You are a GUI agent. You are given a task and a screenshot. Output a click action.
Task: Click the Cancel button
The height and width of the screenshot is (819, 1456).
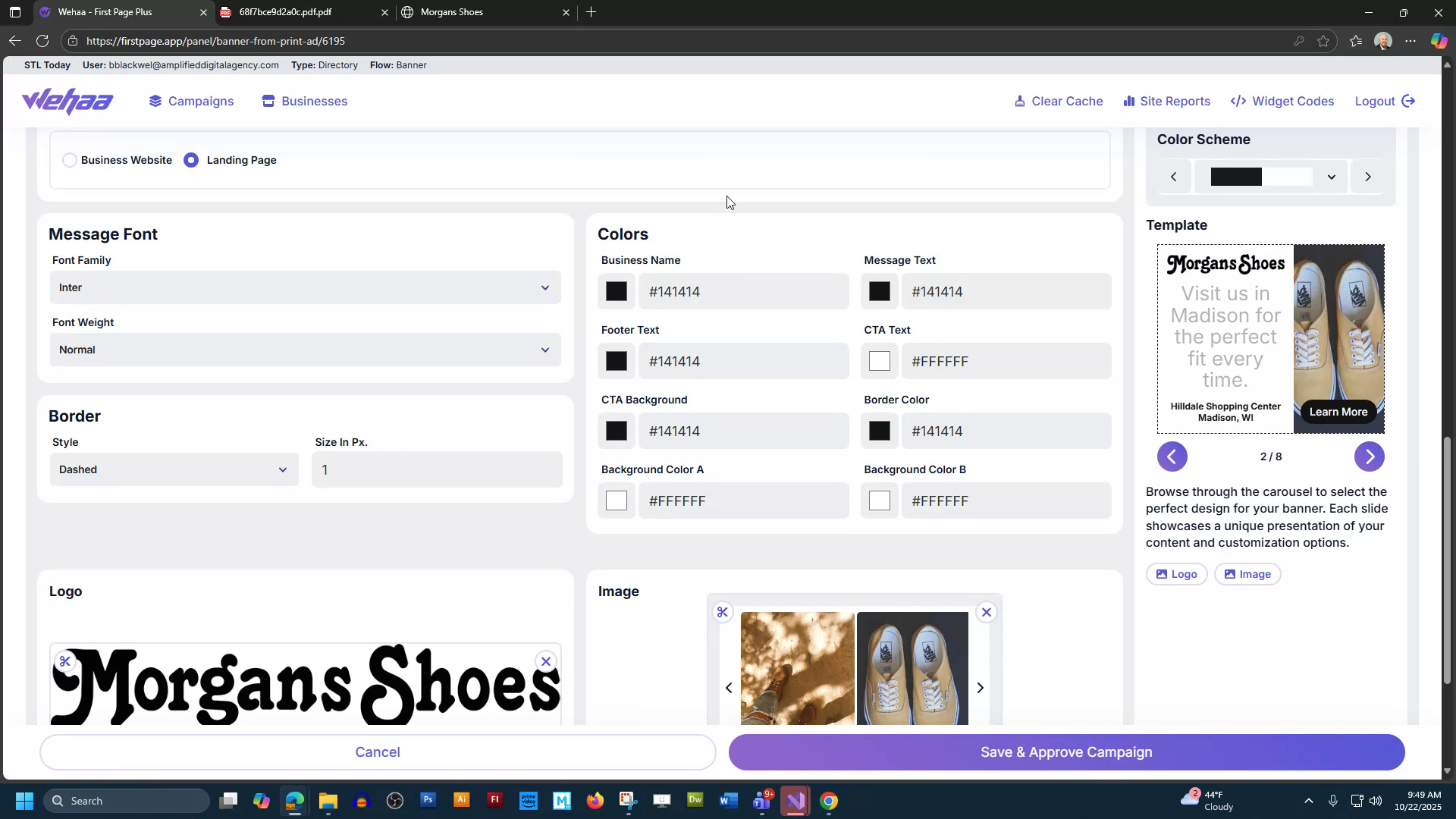click(x=377, y=752)
